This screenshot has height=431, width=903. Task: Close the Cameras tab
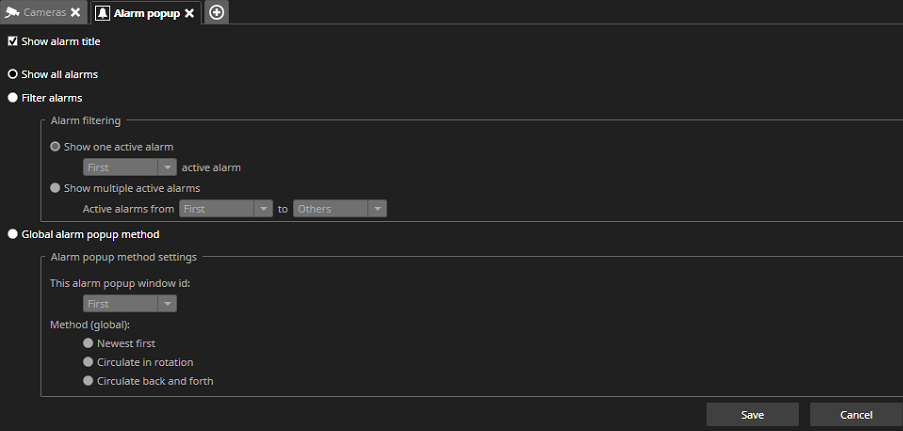[x=75, y=13]
